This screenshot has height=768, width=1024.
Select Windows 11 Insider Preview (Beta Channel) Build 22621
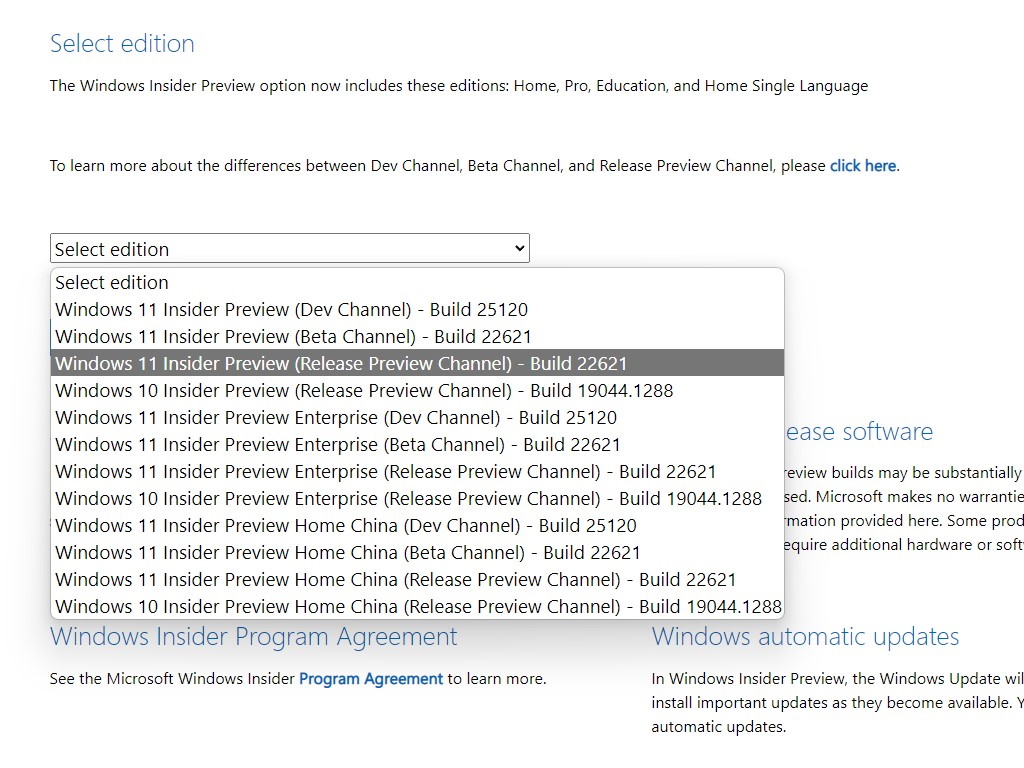[x=293, y=336]
